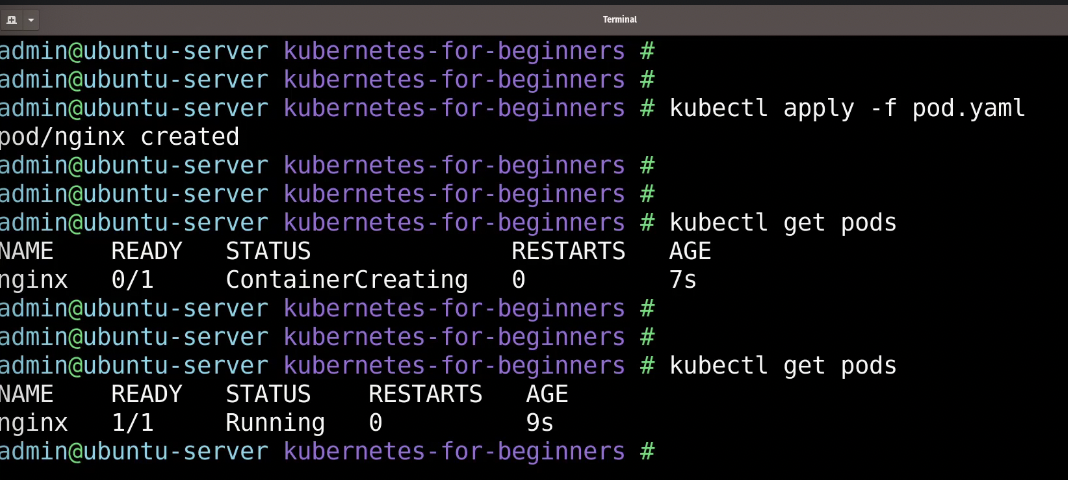The width and height of the screenshot is (1068, 480).
Task: Select the 'pod/nginx created' output line
Action: tap(119, 138)
